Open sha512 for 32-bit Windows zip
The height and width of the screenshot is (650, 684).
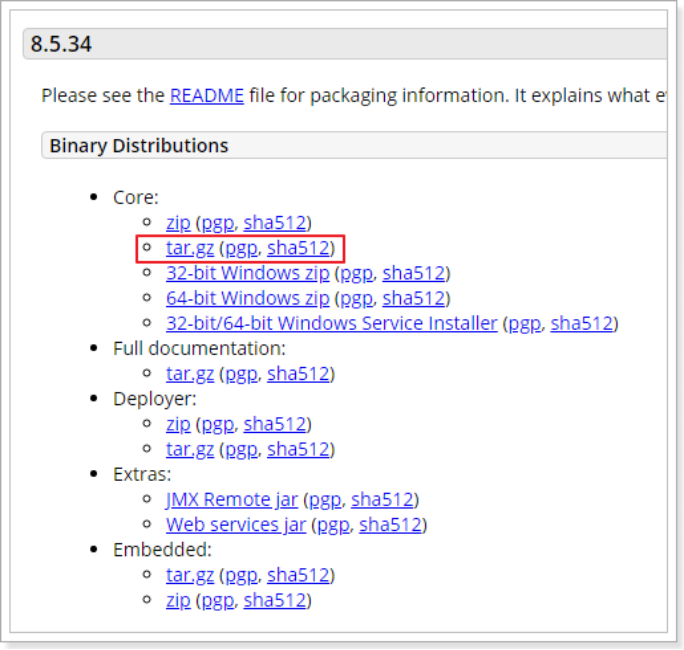point(414,274)
